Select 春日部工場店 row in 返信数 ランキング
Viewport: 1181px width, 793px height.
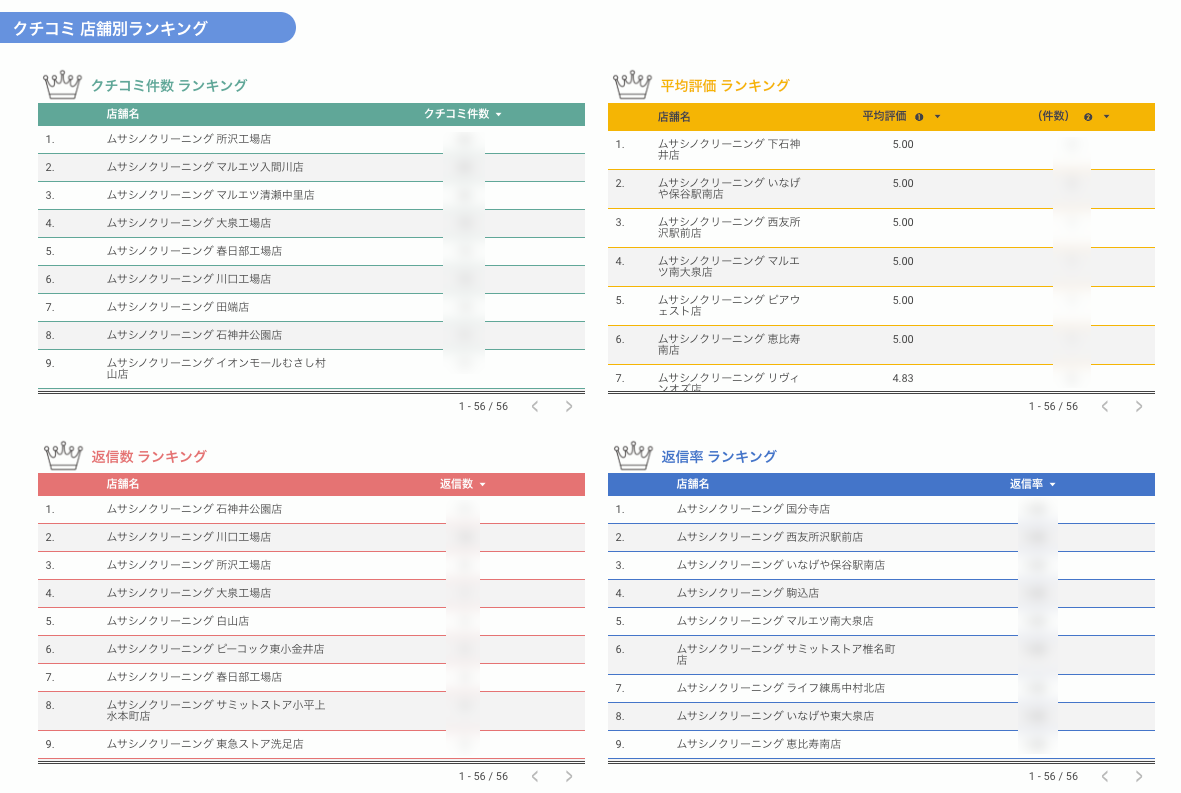coord(311,677)
